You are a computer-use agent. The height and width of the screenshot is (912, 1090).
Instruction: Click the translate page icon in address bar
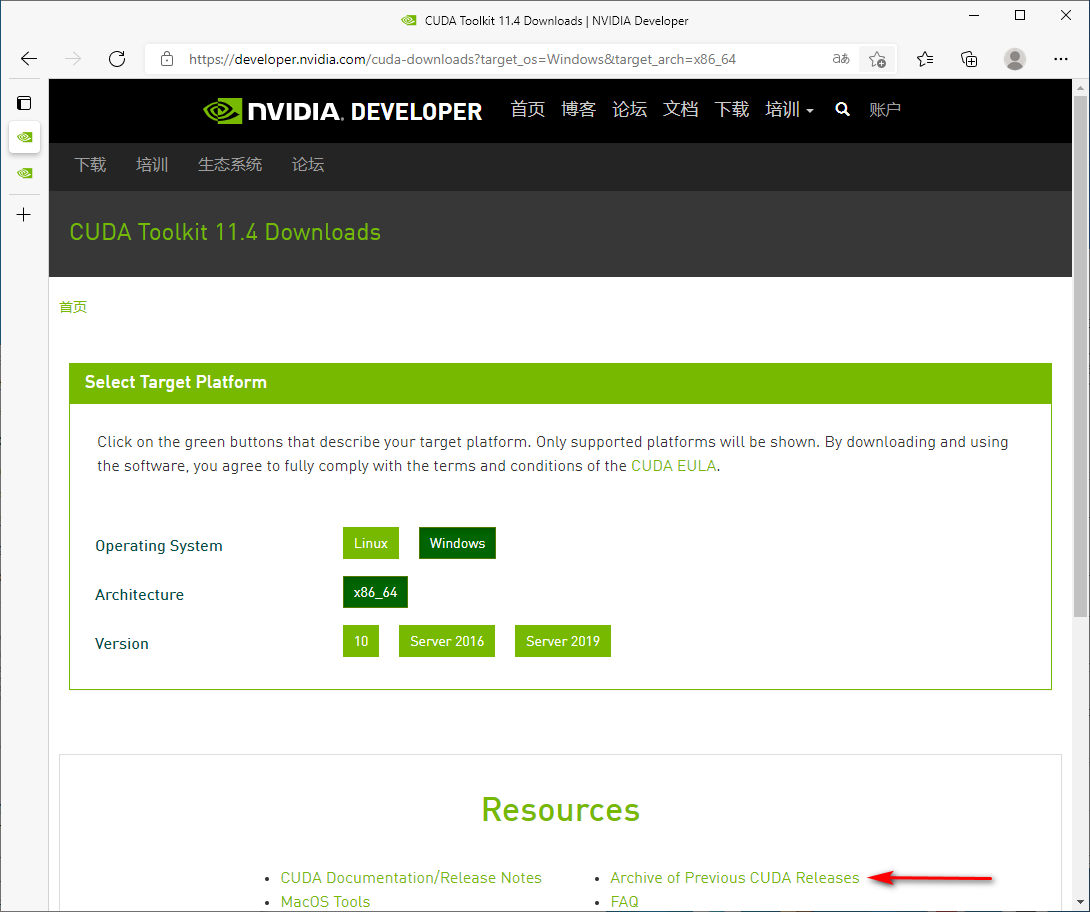841,59
